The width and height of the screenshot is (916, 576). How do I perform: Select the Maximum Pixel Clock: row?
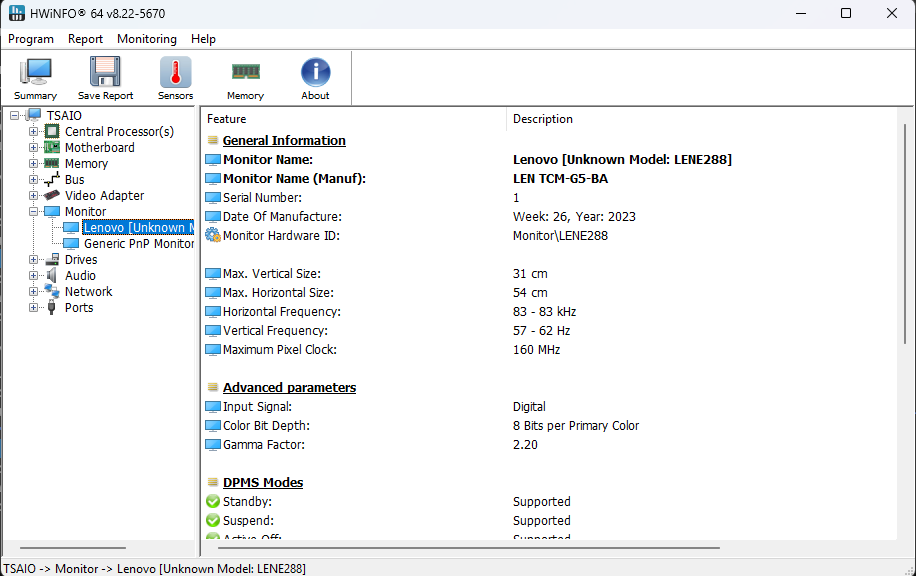549,349
